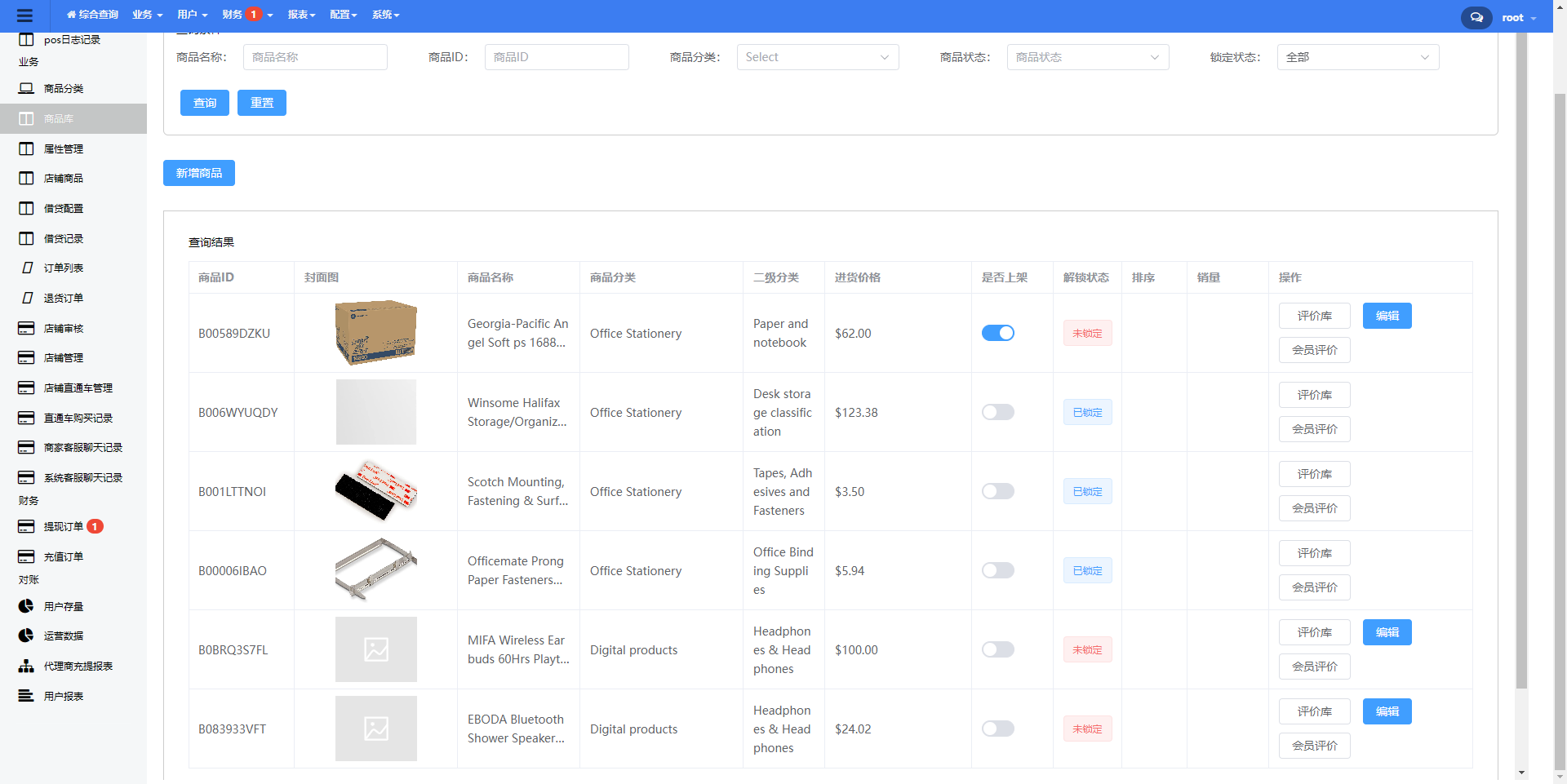
Task: Click the 店铺商品 sidebar icon
Action: 26,178
